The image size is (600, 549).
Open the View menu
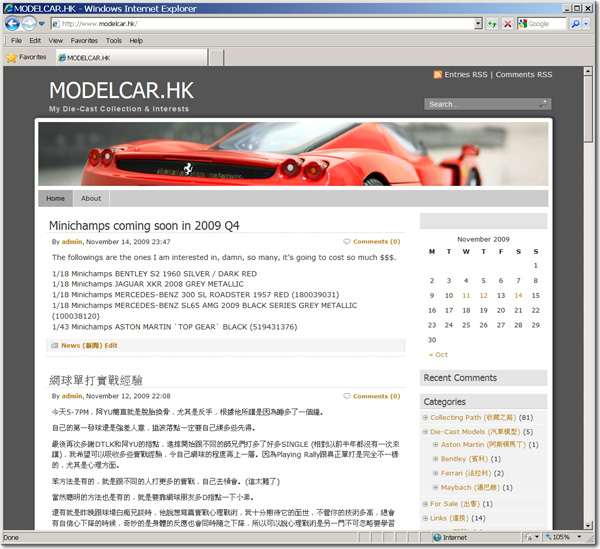[x=55, y=41]
